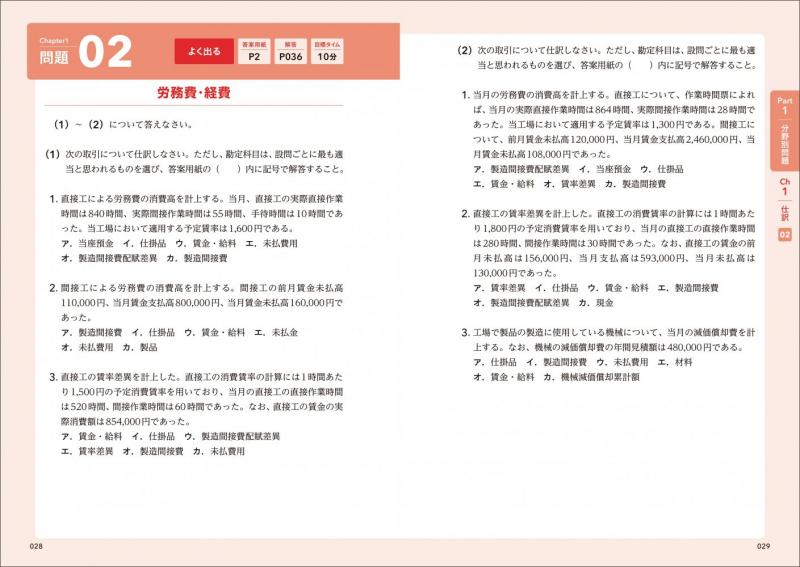Click page number 029
This screenshot has width=800, height=567.
pos(763,546)
